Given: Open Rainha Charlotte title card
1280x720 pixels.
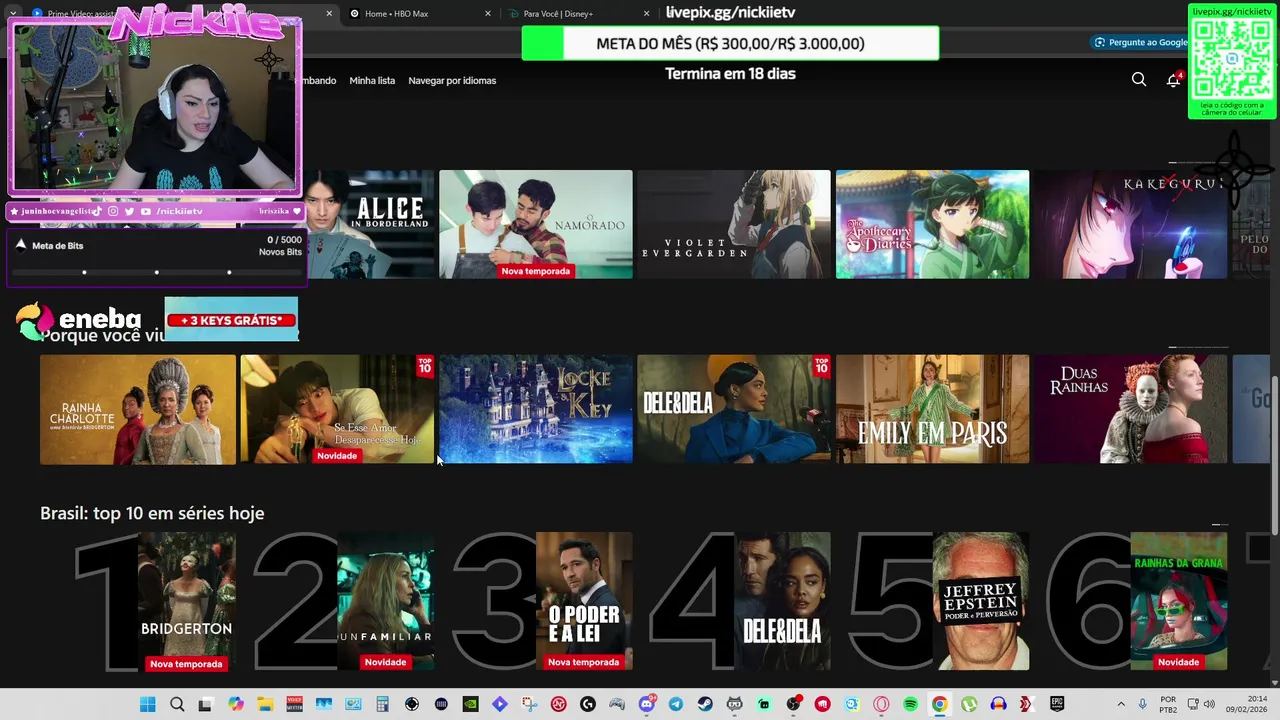Looking at the screenshot, I should coord(138,409).
